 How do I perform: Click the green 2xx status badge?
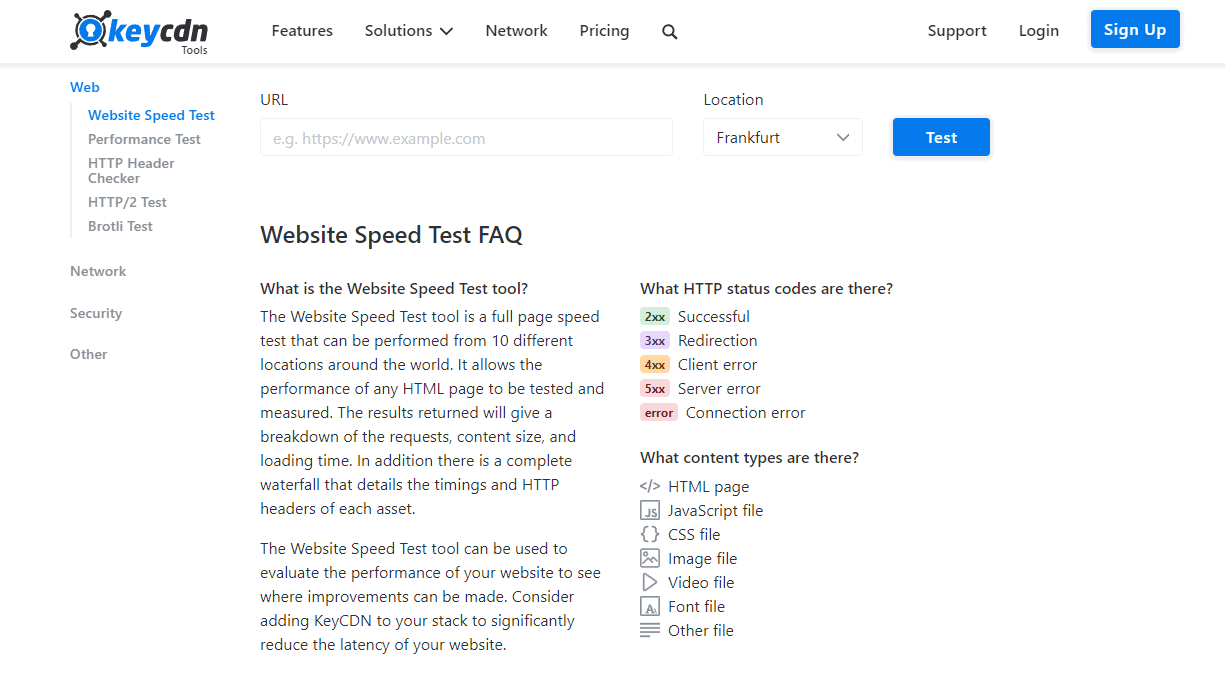tap(655, 316)
